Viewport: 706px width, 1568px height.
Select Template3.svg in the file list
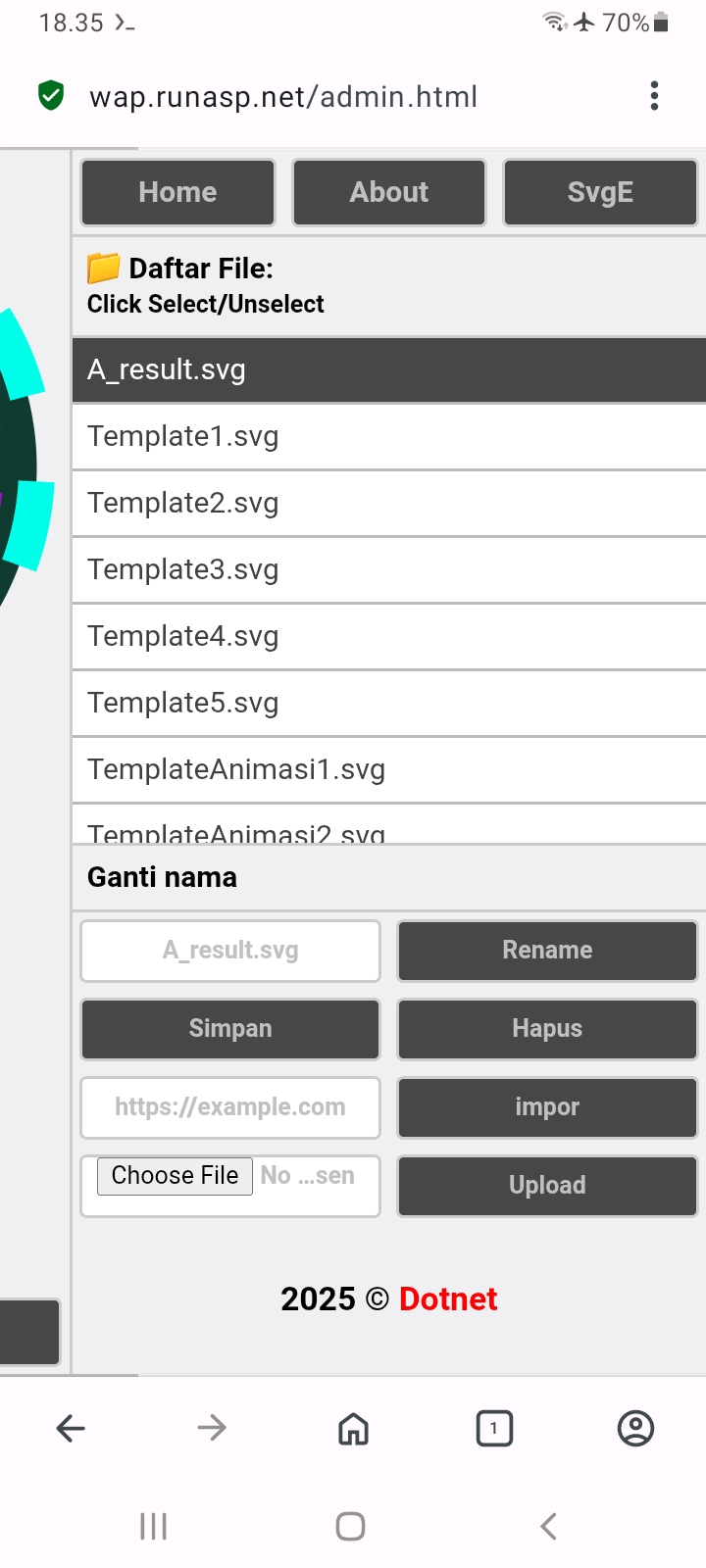point(389,569)
